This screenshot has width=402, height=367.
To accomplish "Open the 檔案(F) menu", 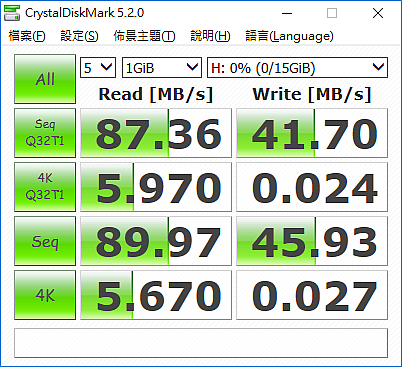I will point(27,36).
